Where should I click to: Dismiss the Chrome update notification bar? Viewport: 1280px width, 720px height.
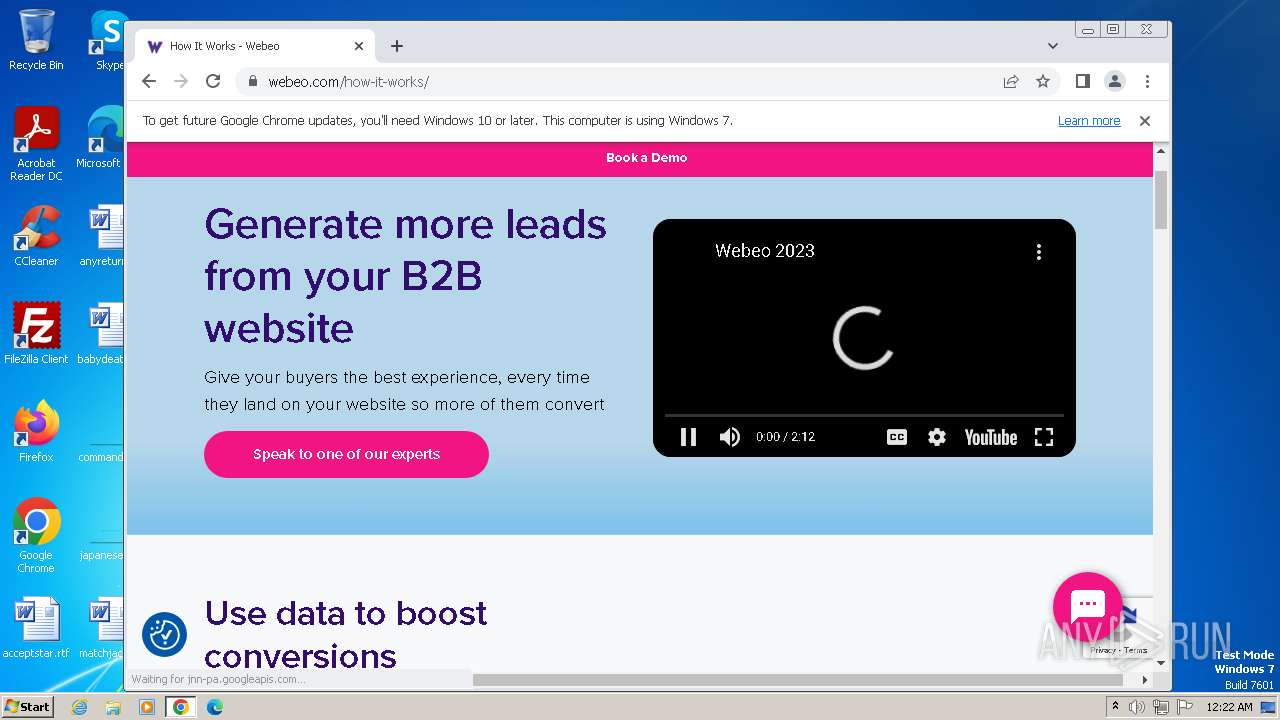click(x=1145, y=121)
